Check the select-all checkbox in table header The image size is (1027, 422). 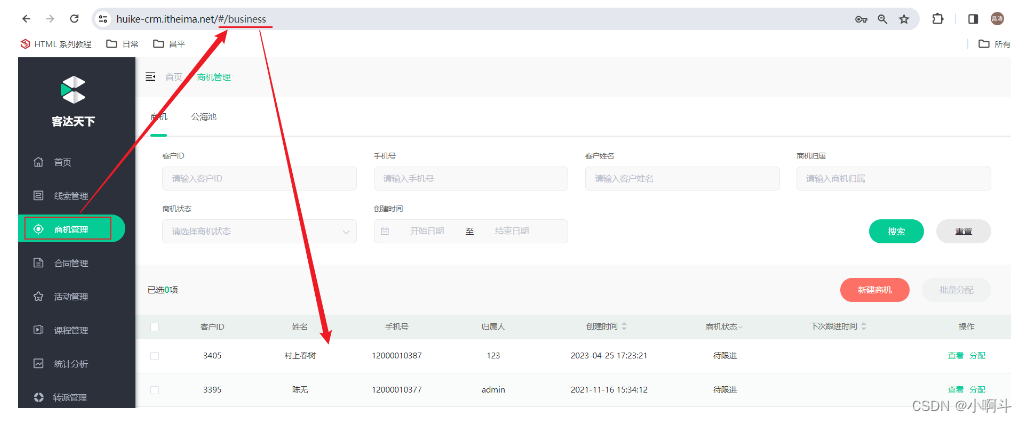(x=155, y=326)
